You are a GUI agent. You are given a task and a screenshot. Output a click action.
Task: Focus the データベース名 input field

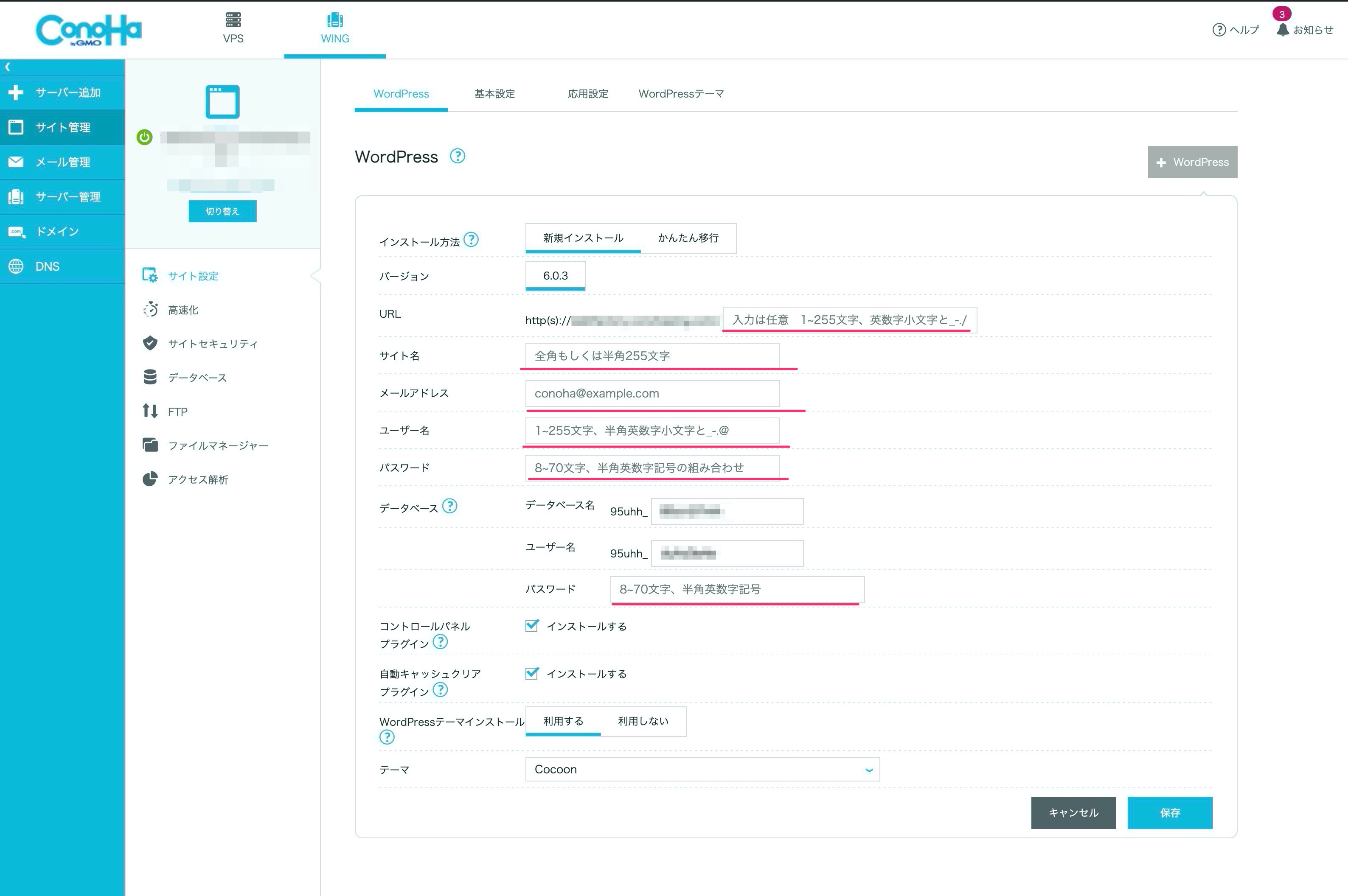(727, 512)
